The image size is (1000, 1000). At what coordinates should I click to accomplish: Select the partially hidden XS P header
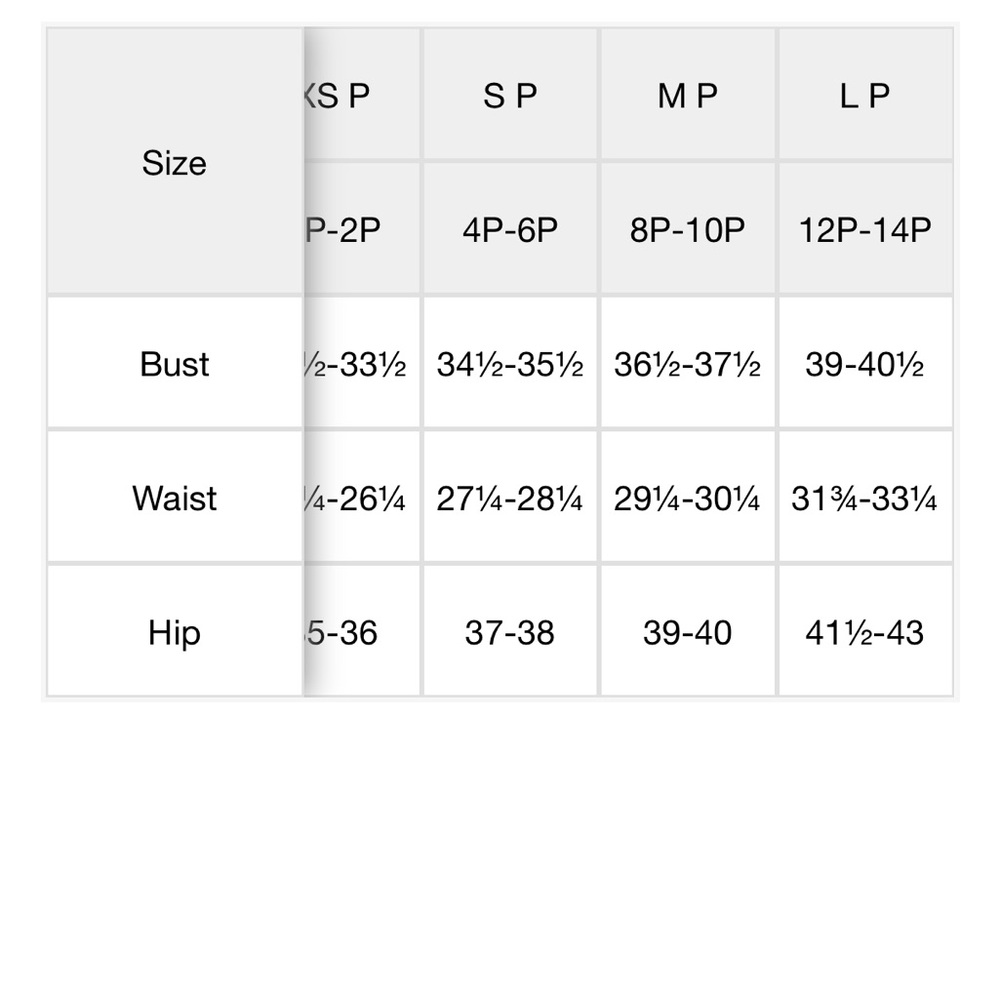(x=362, y=94)
